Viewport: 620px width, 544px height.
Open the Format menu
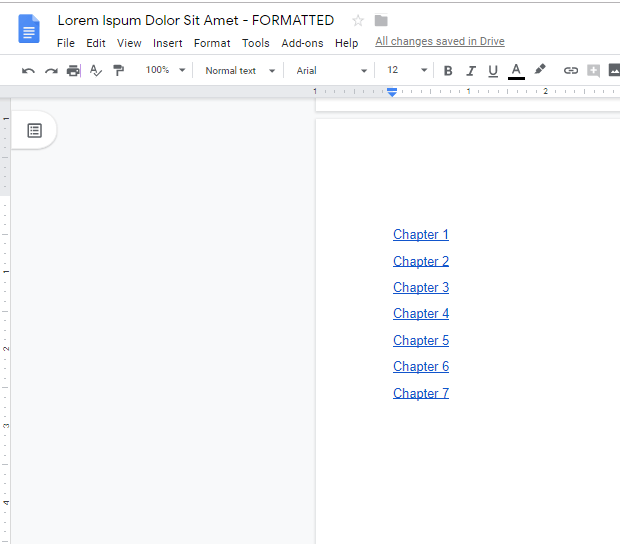[212, 43]
